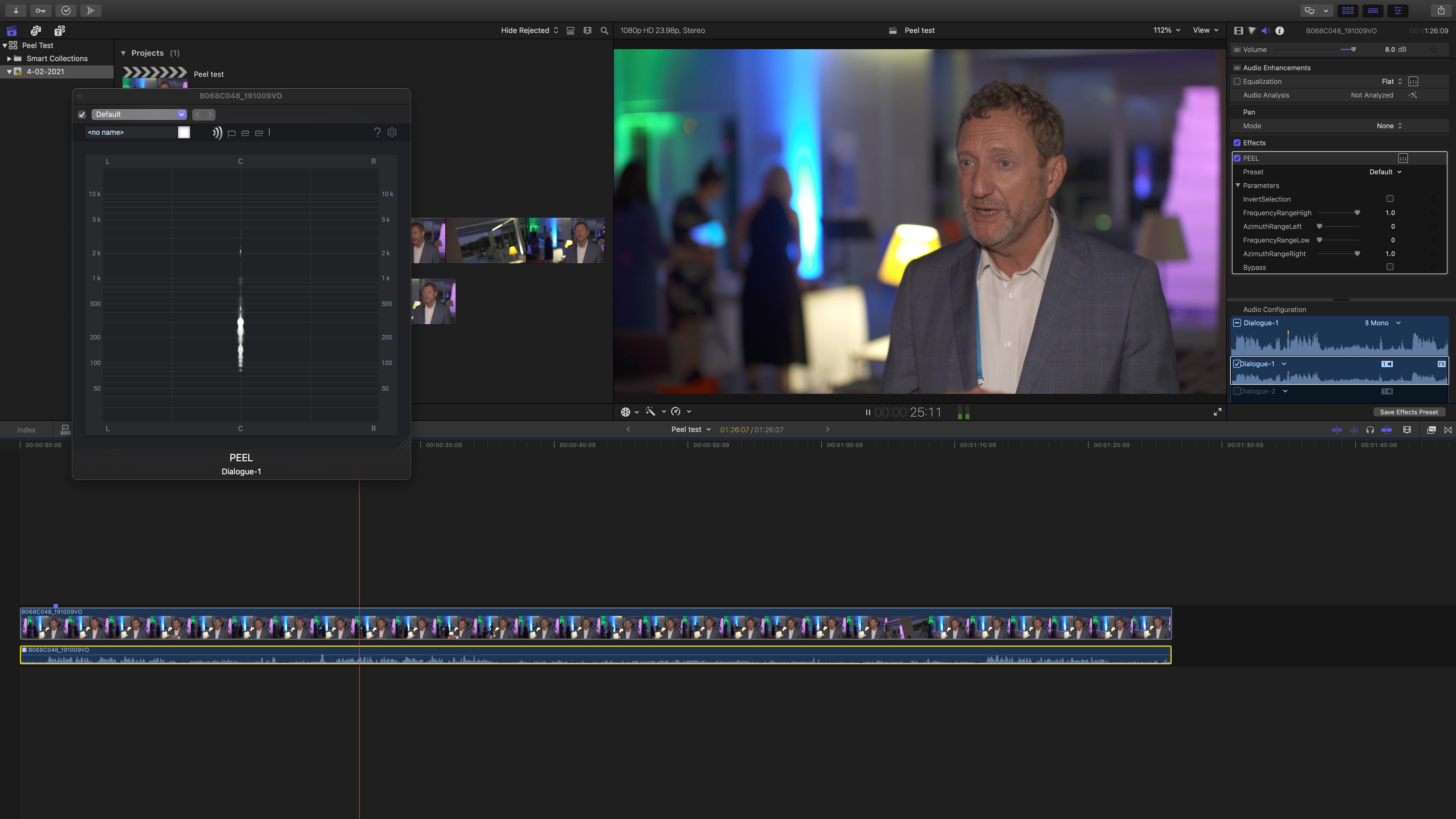
Task: Open the Pan Mode None popup
Action: (x=1389, y=126)
